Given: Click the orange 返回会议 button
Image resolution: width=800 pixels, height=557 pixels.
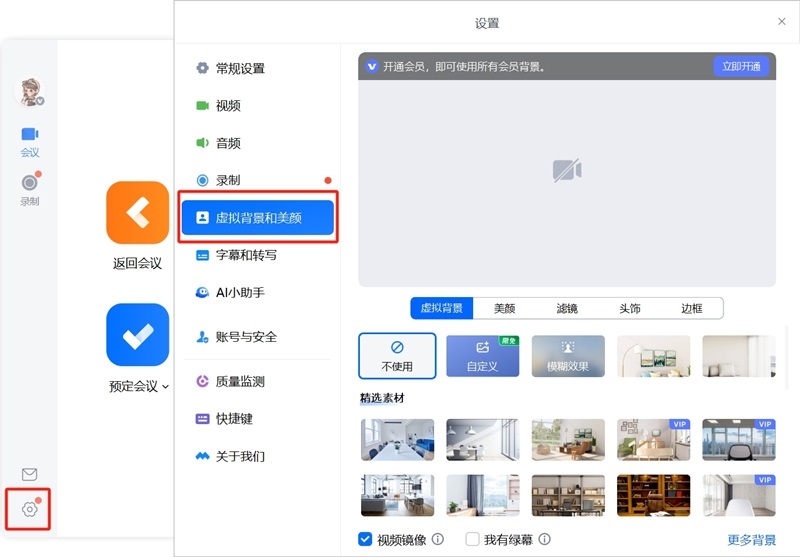Looking at the screenshot, I should [x=137, y=213].
